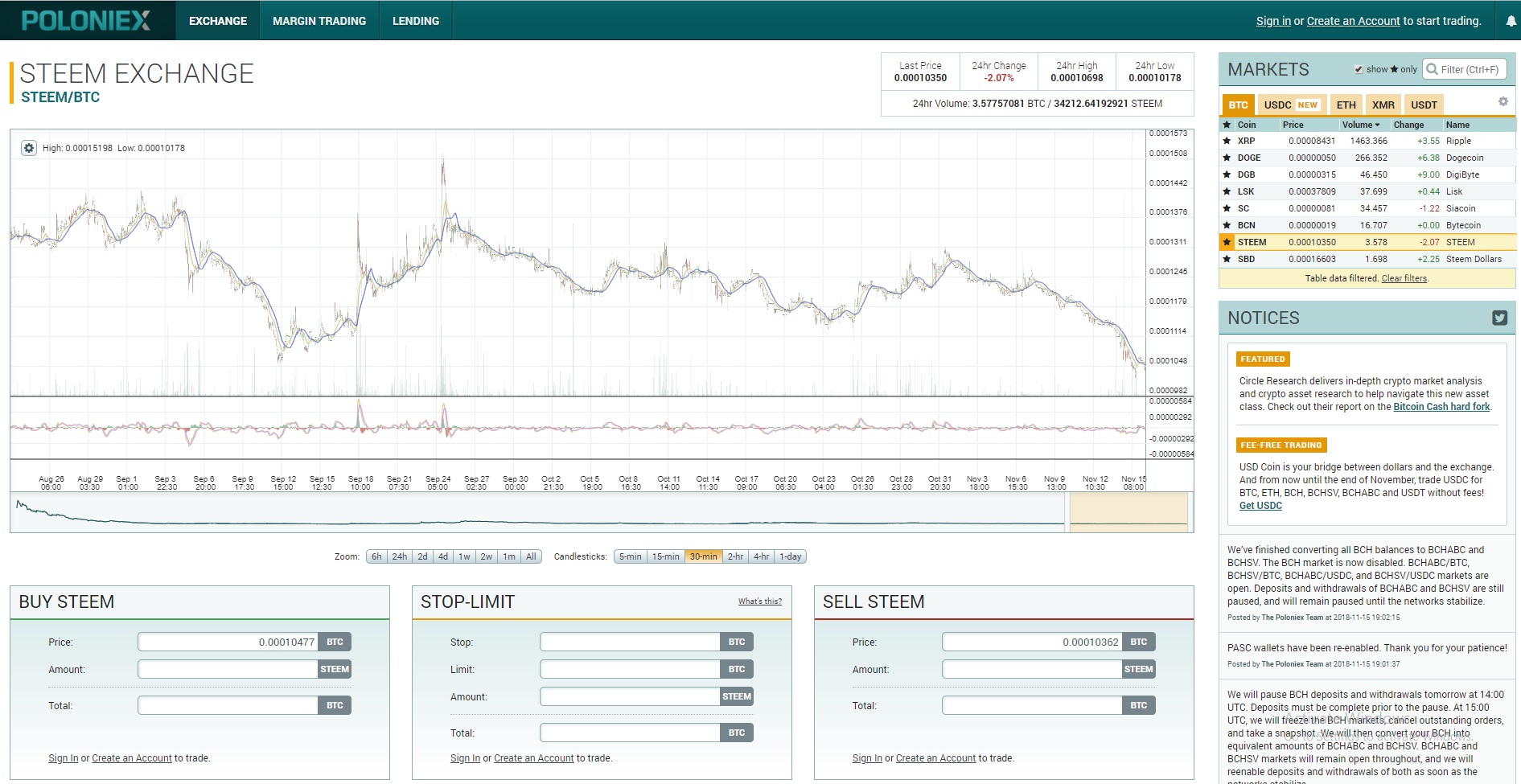Click the star icon on the XRP row
The width and height of the screenshot is (1521, 784).
pyautogui.click(x=1227, y=141)
